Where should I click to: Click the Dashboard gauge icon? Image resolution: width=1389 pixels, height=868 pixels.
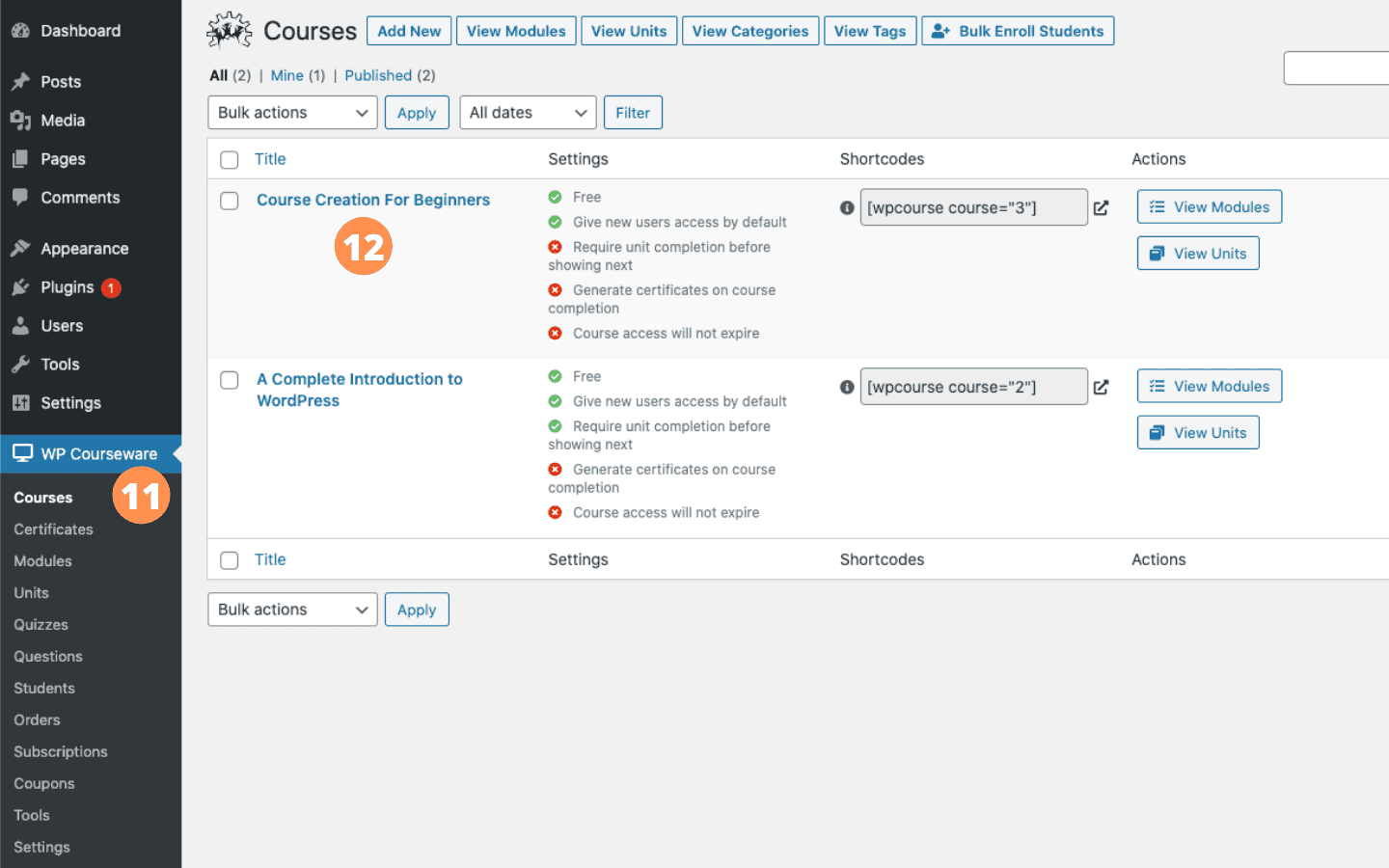point(20,31)
